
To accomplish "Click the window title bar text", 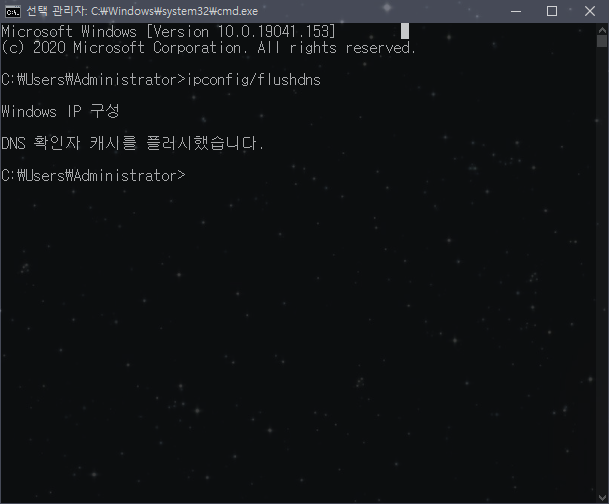I will [x=142, y=11].
